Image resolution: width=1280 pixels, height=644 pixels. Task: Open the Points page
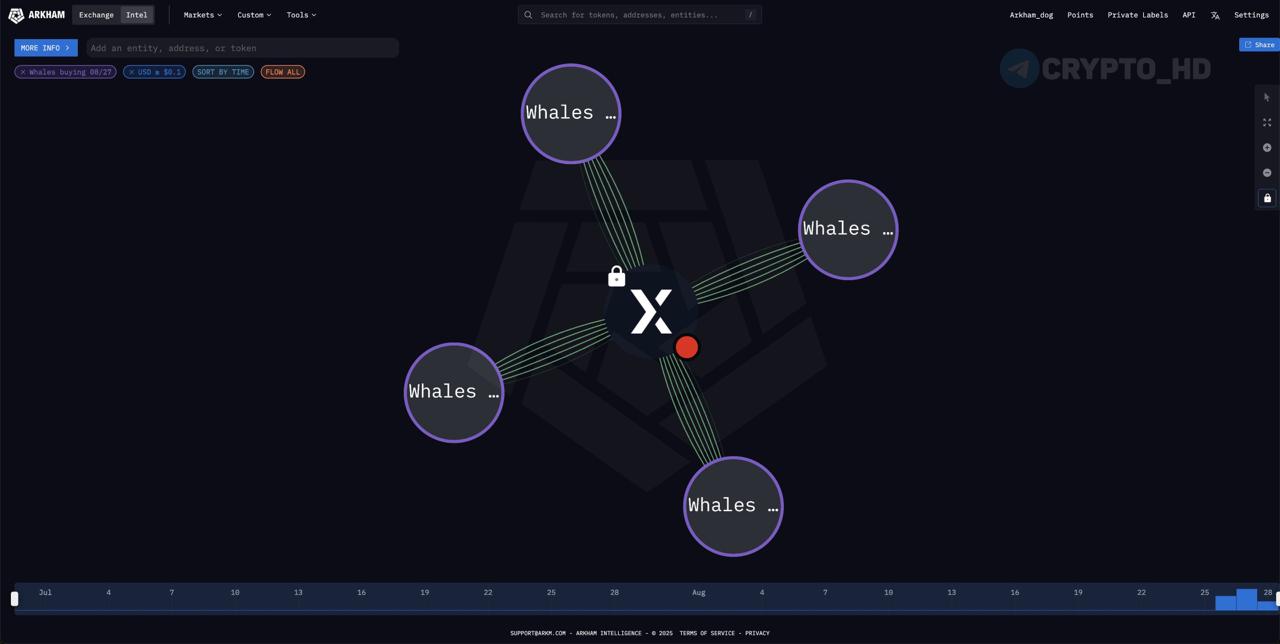click(x=1080, y=15)
